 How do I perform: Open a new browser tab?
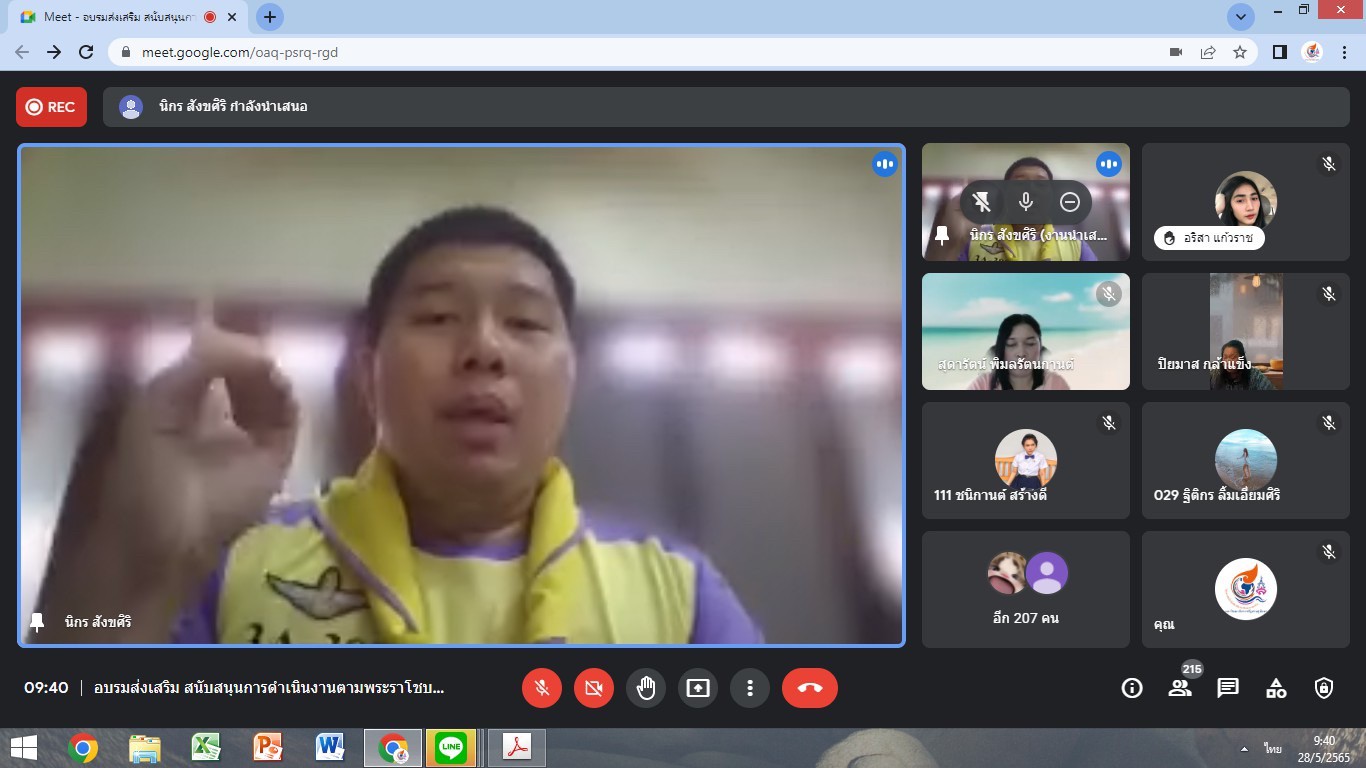tap(270, 17)
